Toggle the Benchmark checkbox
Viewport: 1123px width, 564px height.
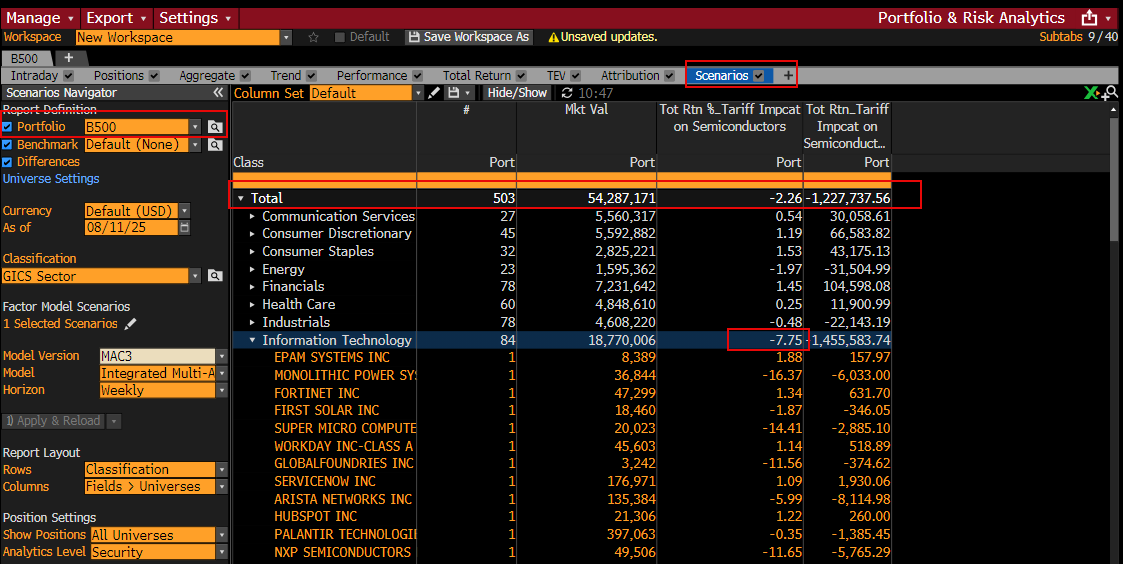(8, 145)
